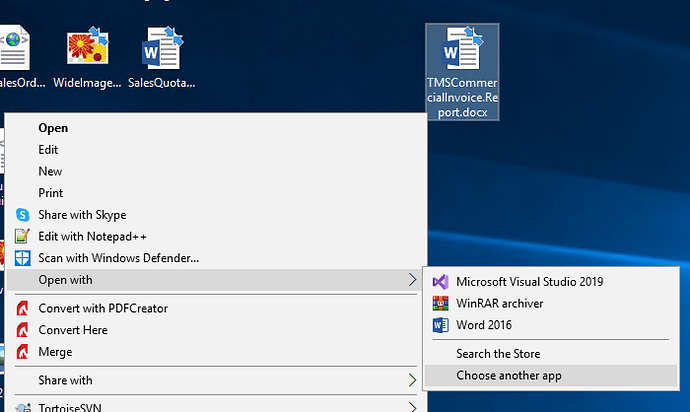This screenshot has width=690, height=412.
Task: Expand the Open with submenu arrow
Action: coord(413,280)
